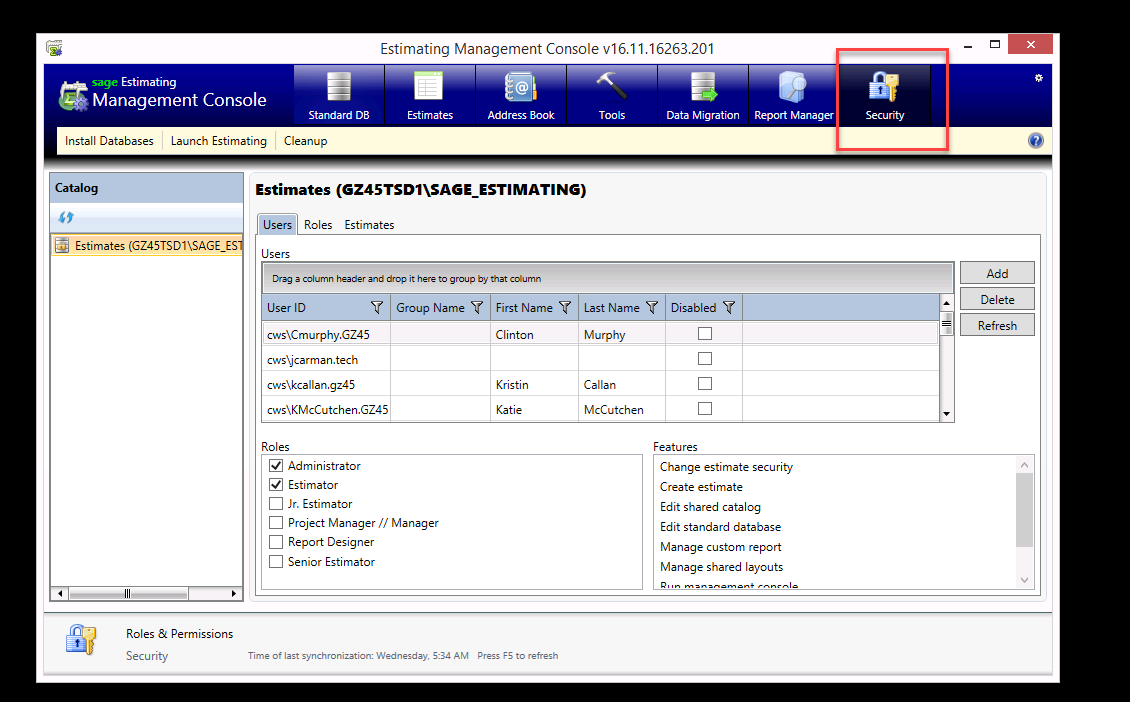Filter the User ID column
Image resolution: width=1130 pixels, height=702 pixels.
pos(376,308)
